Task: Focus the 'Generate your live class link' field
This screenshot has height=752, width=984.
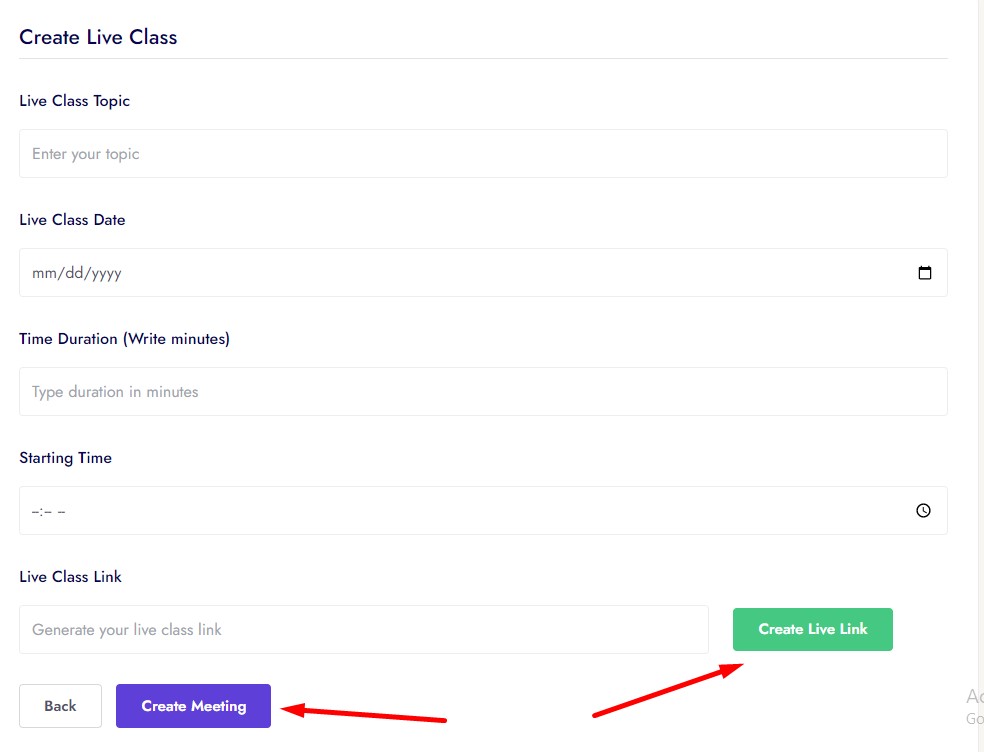Action: [x=363, y=630]
